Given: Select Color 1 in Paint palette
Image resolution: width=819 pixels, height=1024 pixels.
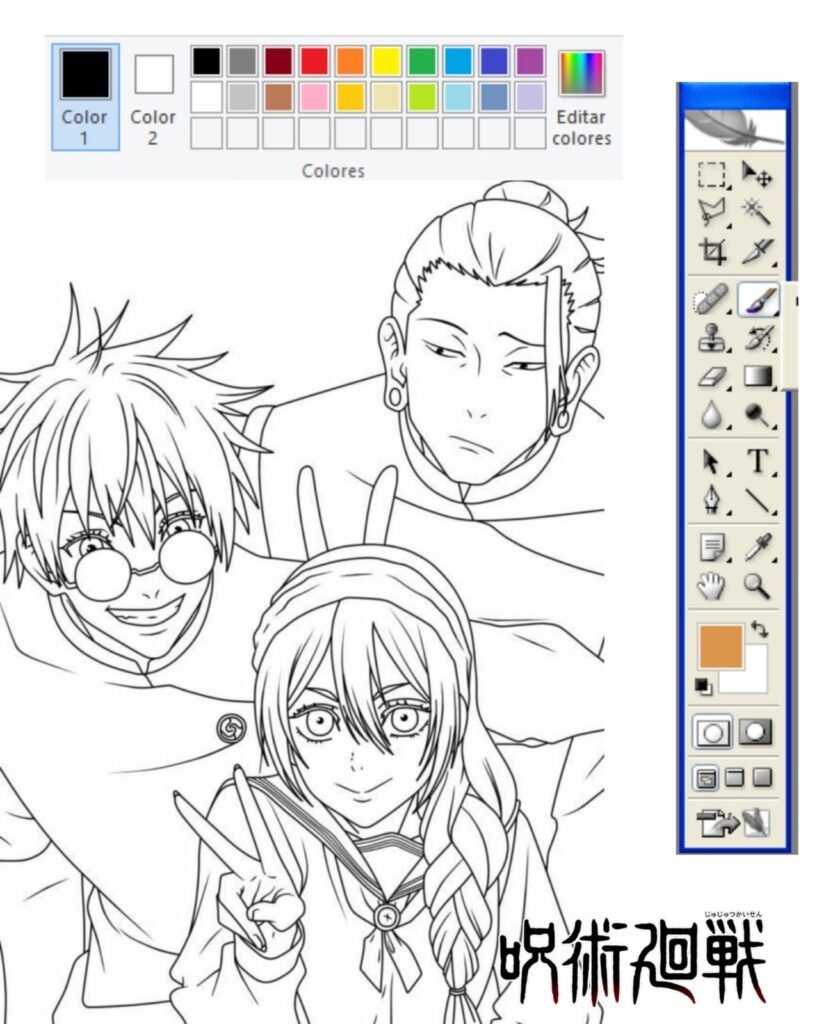Looking at the screenshot, I should click(x=86, y=97).
